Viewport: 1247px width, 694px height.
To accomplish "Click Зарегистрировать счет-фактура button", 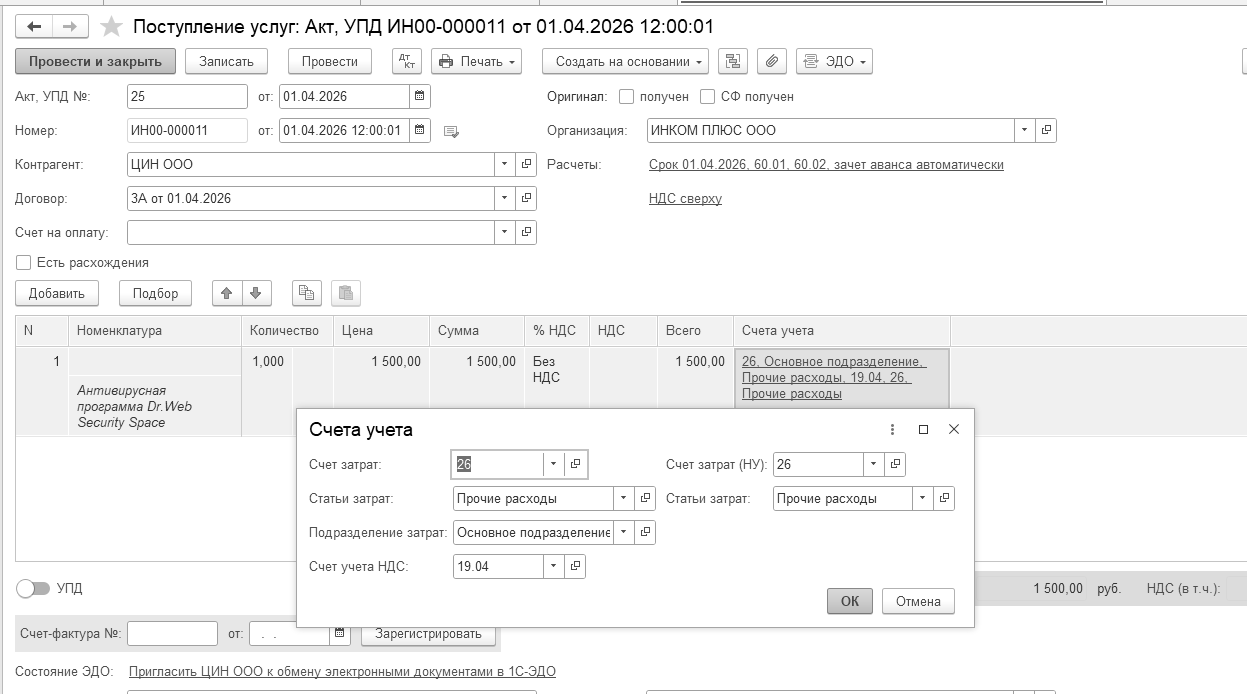I will pos(428,633).
